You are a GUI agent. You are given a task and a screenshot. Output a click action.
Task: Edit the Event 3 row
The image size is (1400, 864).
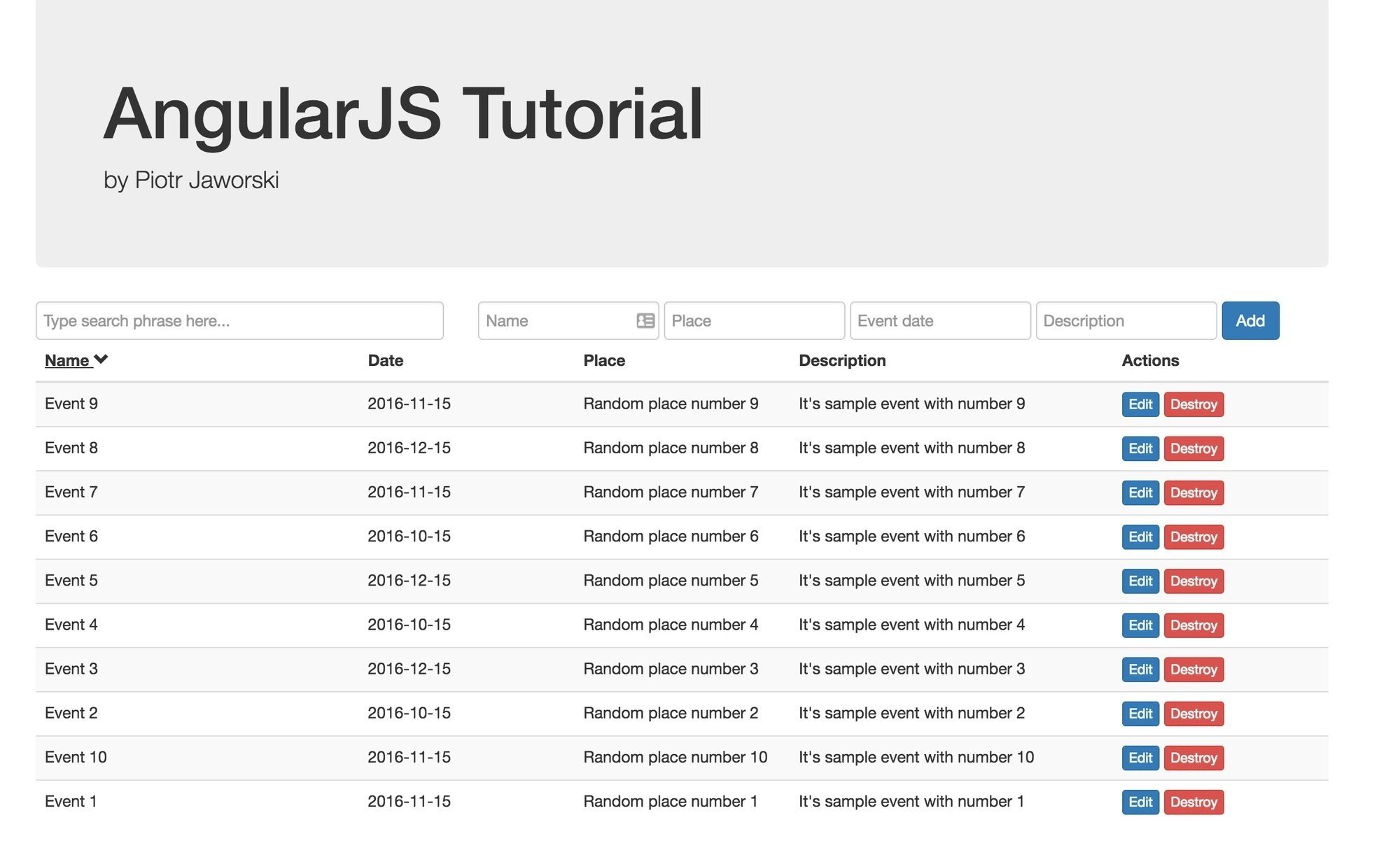1140,670
